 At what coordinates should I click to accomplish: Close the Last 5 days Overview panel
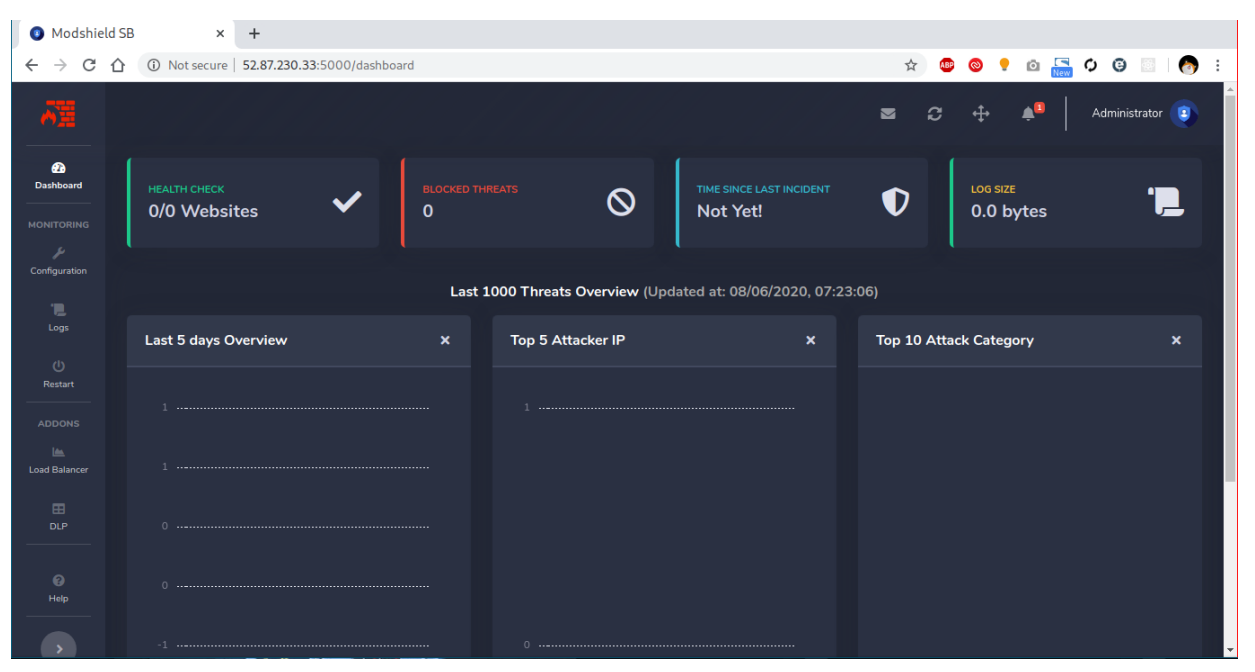(x=445, y=341)
